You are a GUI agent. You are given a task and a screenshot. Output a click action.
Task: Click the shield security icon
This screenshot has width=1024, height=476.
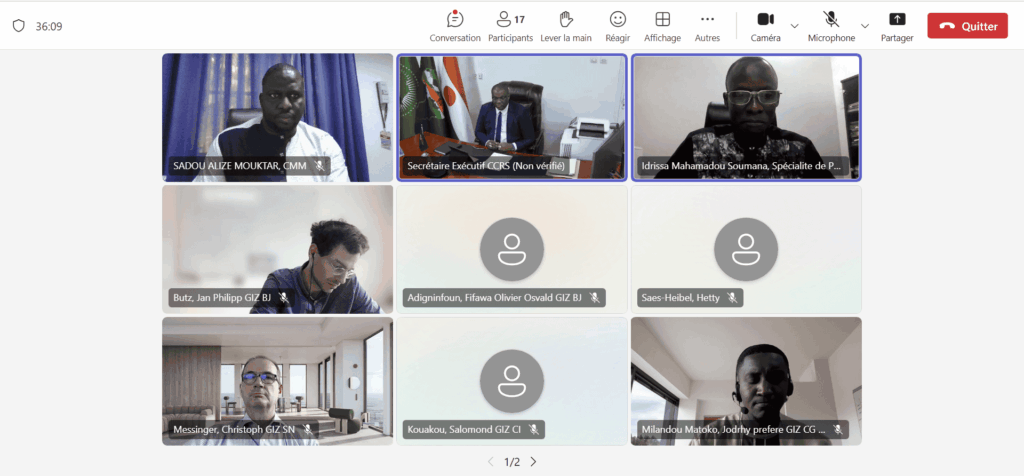coord(18,26)
